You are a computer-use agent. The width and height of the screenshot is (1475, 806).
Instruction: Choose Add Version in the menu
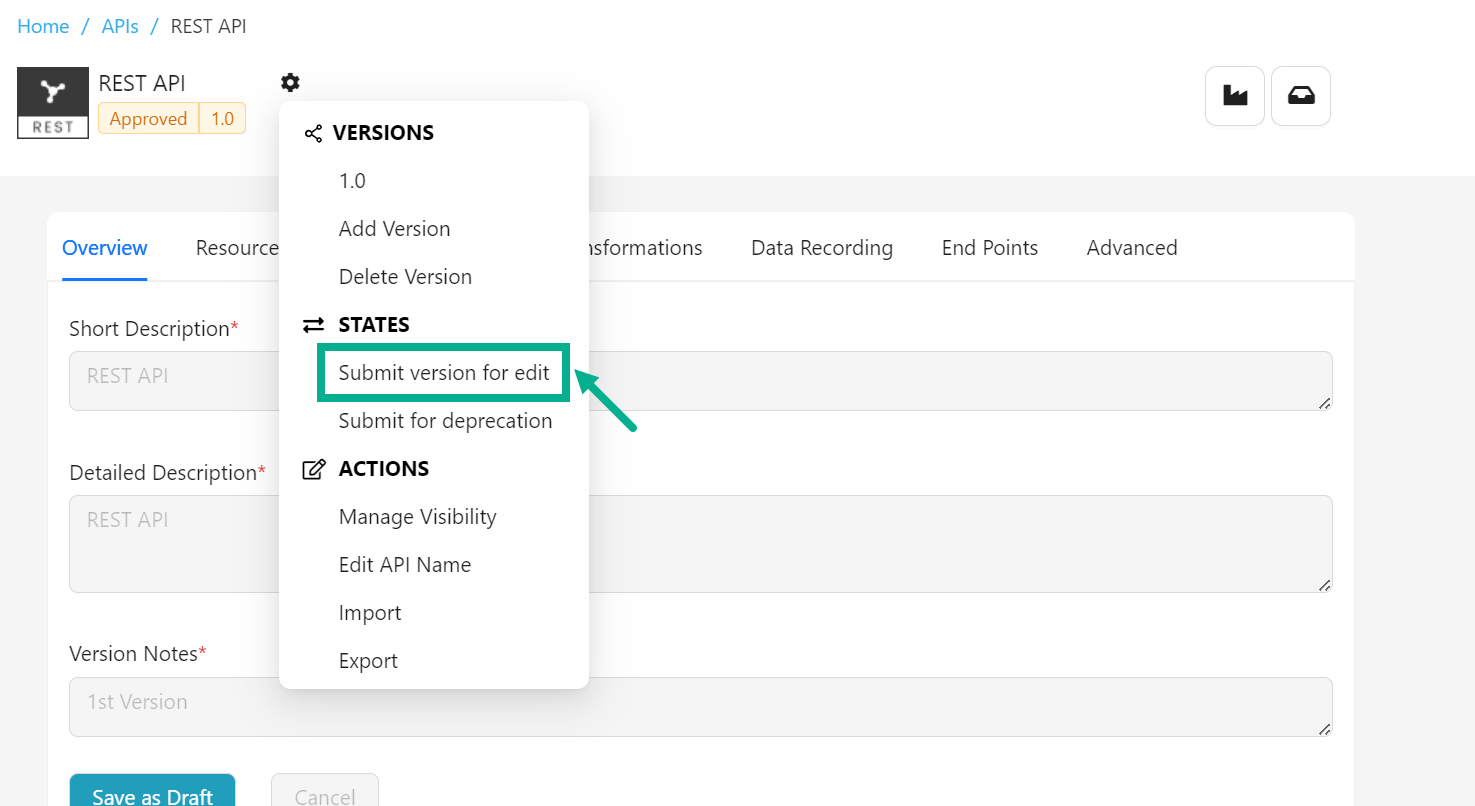[x=394, y=229]
